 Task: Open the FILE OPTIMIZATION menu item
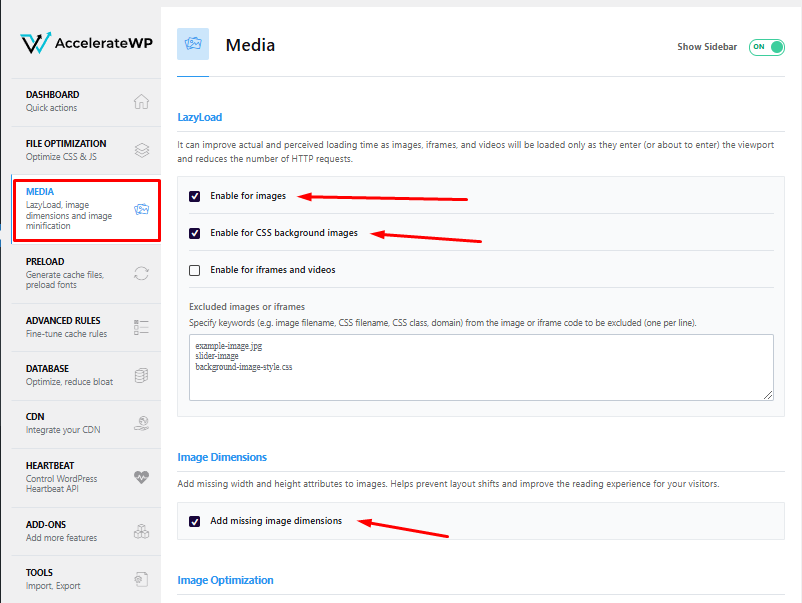click(86, 150)
